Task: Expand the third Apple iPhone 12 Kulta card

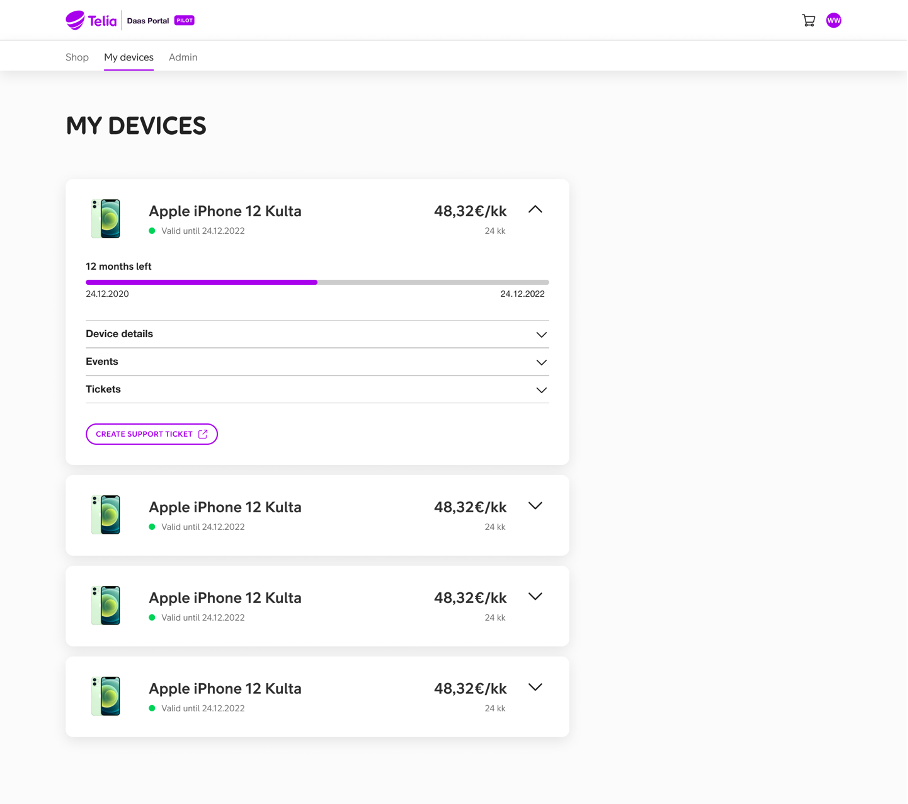Action: 535,597
